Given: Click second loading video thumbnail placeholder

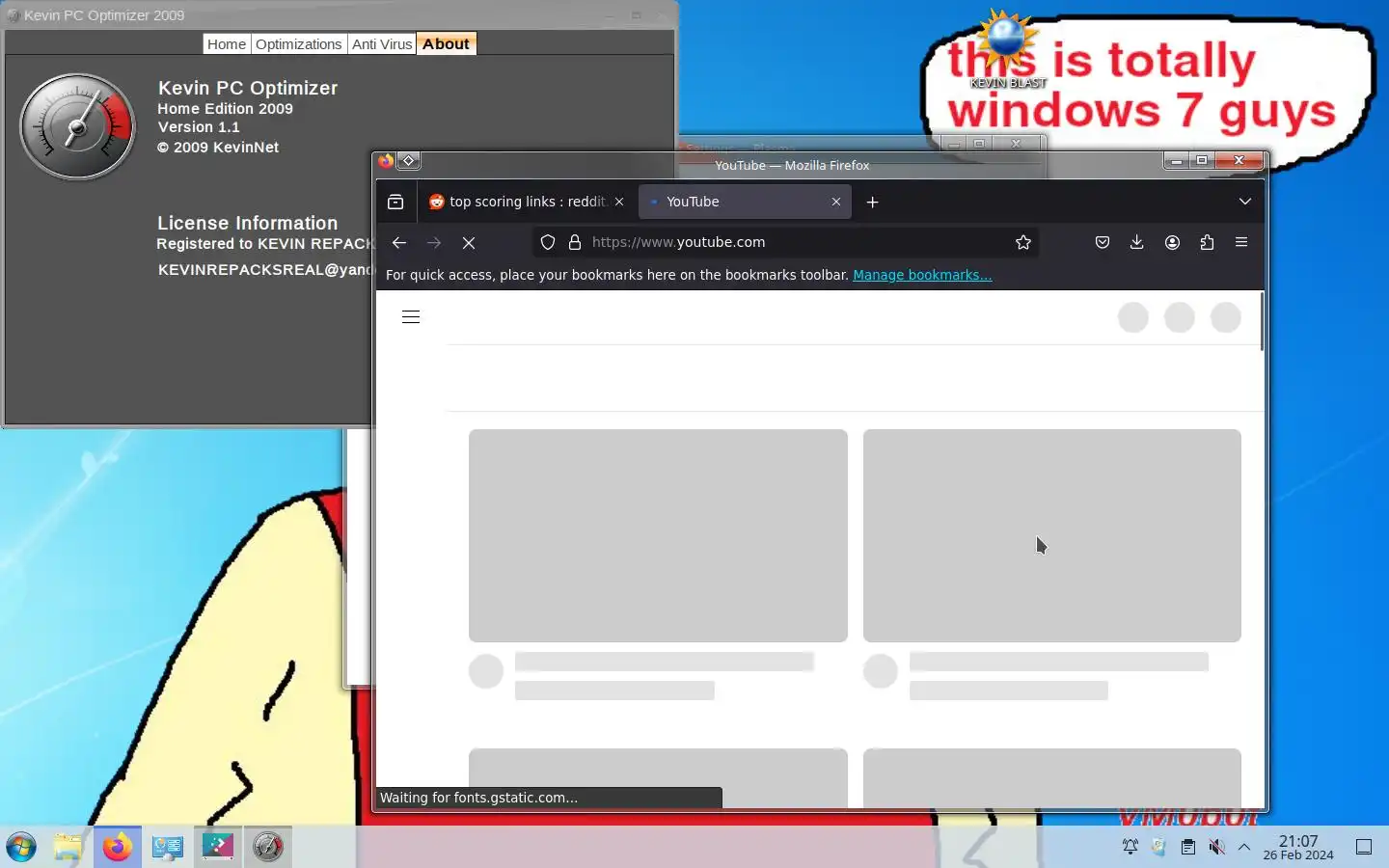Looking at the screenshot, I should [1052, 535].
